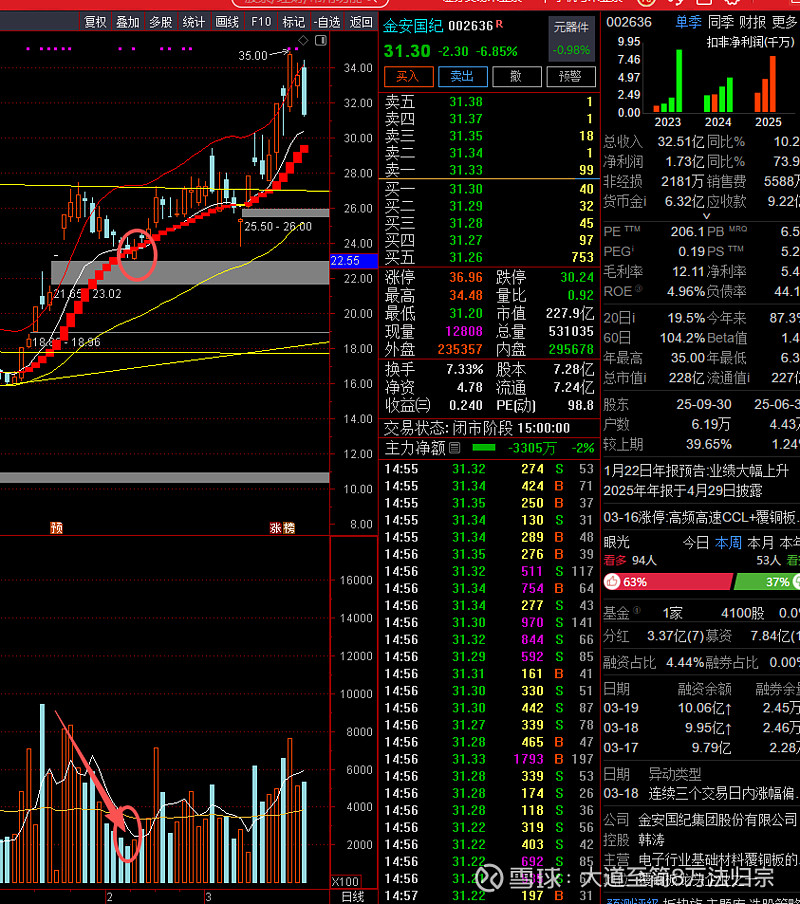This screenshot has width=800, height=904.
Task: Click the 交易状态 闭市阶段 status line
Action: 477,428
